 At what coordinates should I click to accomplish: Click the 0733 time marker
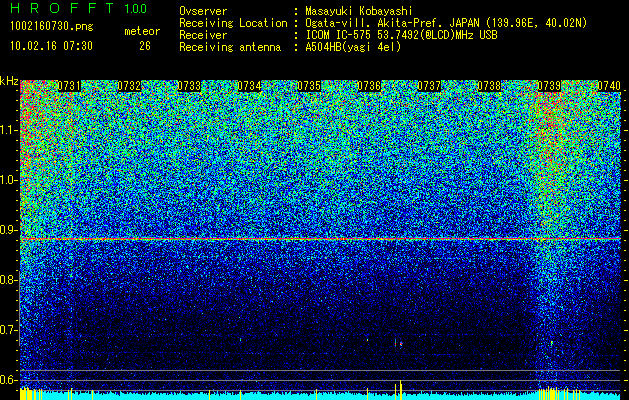pos(189,86)
